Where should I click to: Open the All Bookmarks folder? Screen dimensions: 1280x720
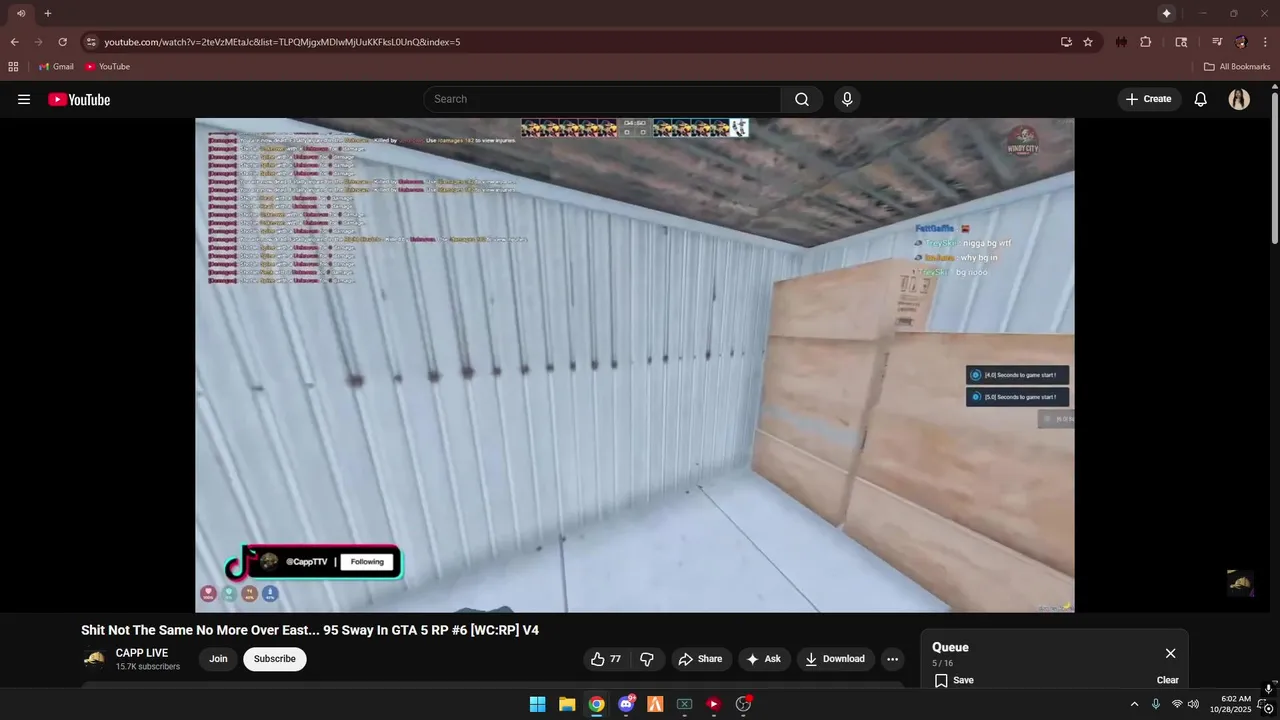pyautogui.click(x=1237, y=67)
